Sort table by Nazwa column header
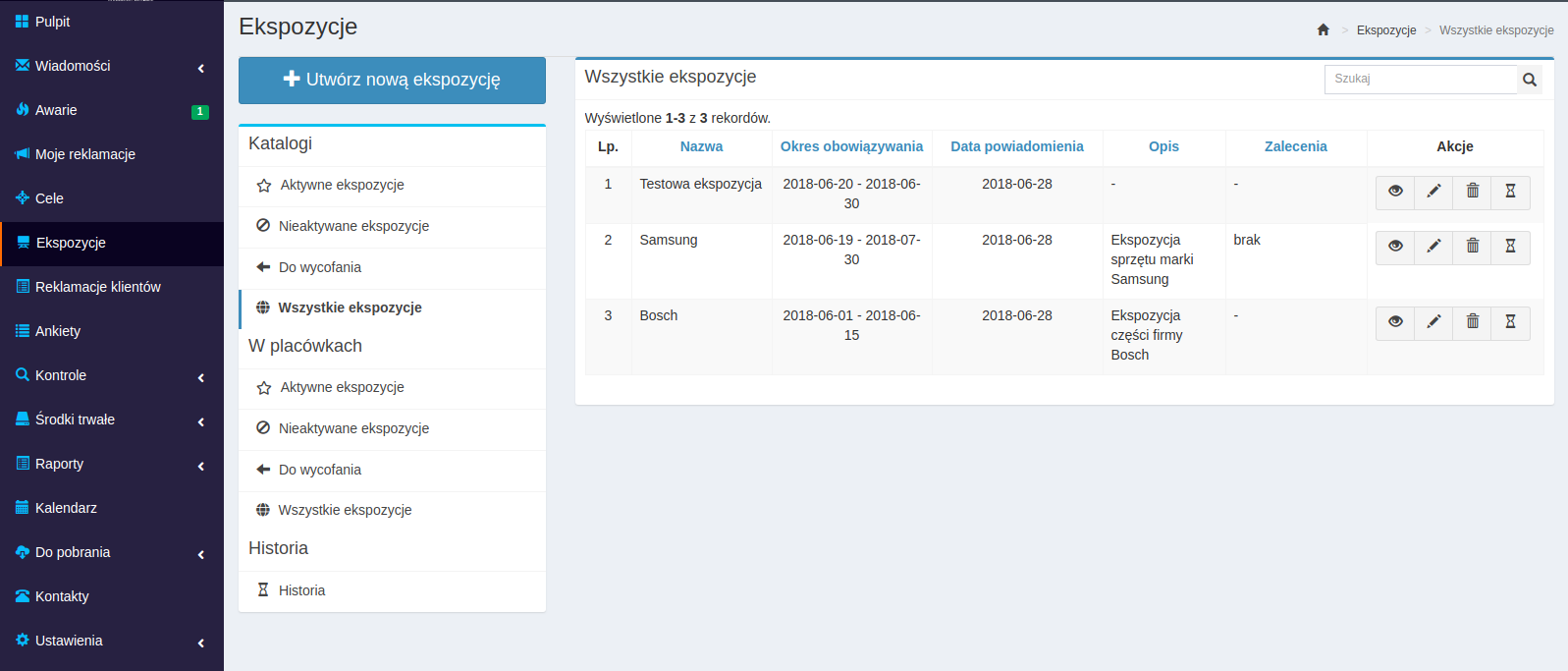 [701, 146]
